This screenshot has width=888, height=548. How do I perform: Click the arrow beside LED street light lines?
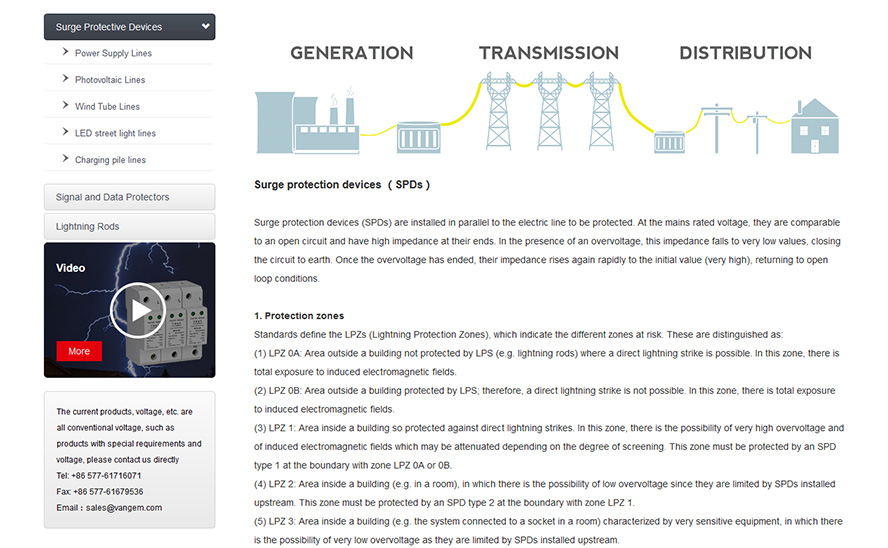(x=65, y=132)
